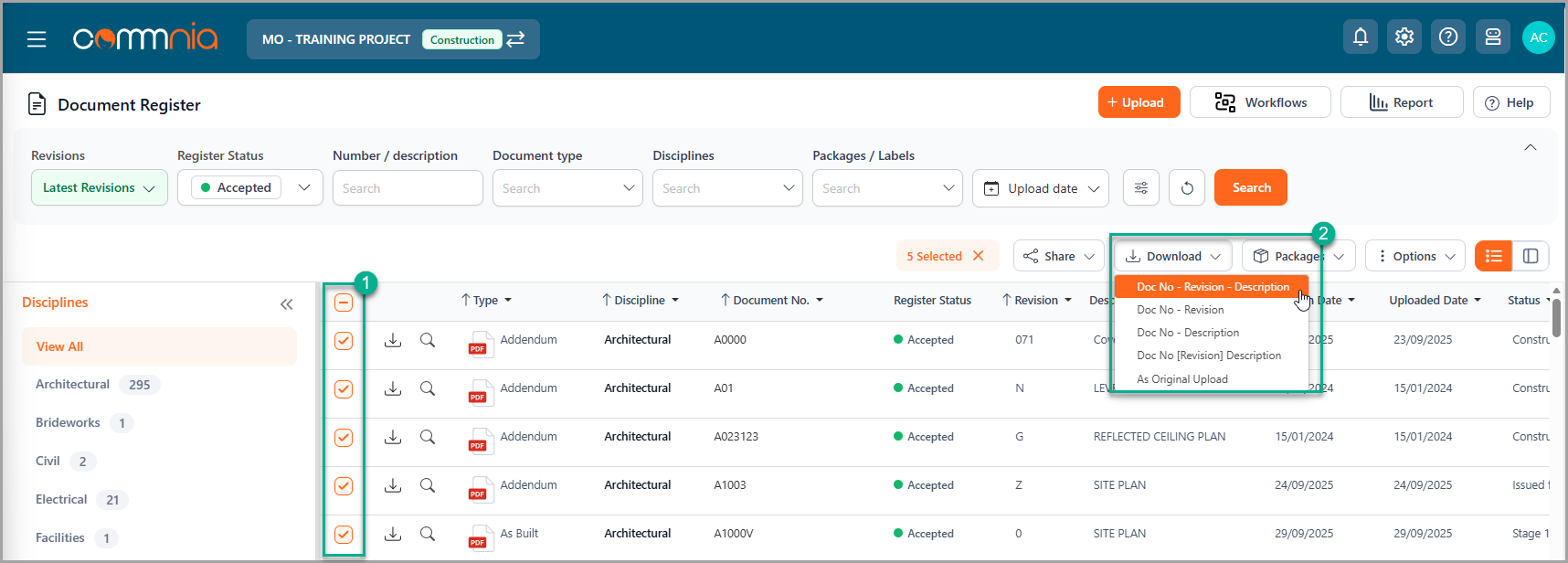This screenshot has width=1568, height=563.
Task: Expand the Latest Revisions dropdown
Action: click(99, 188)
